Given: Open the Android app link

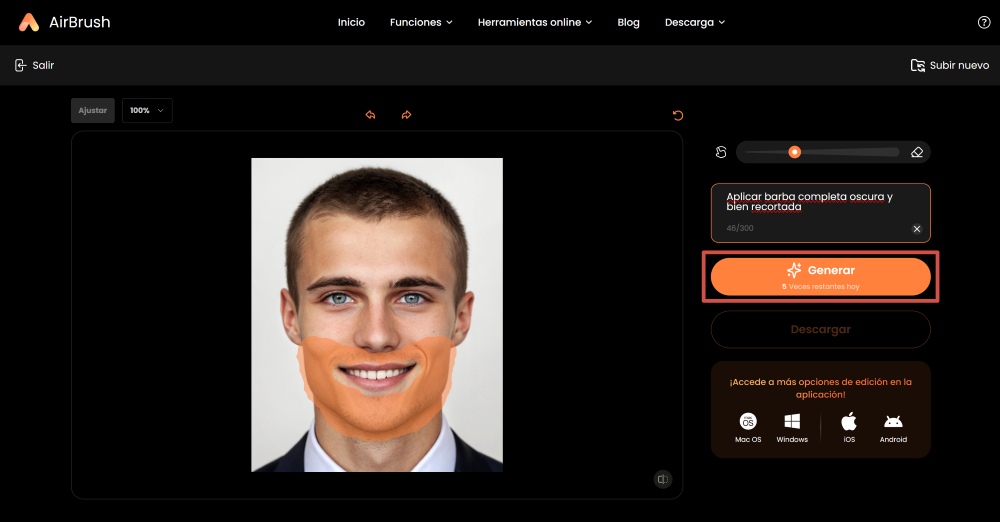Looking at the screenshot, I should coord(893,426).
